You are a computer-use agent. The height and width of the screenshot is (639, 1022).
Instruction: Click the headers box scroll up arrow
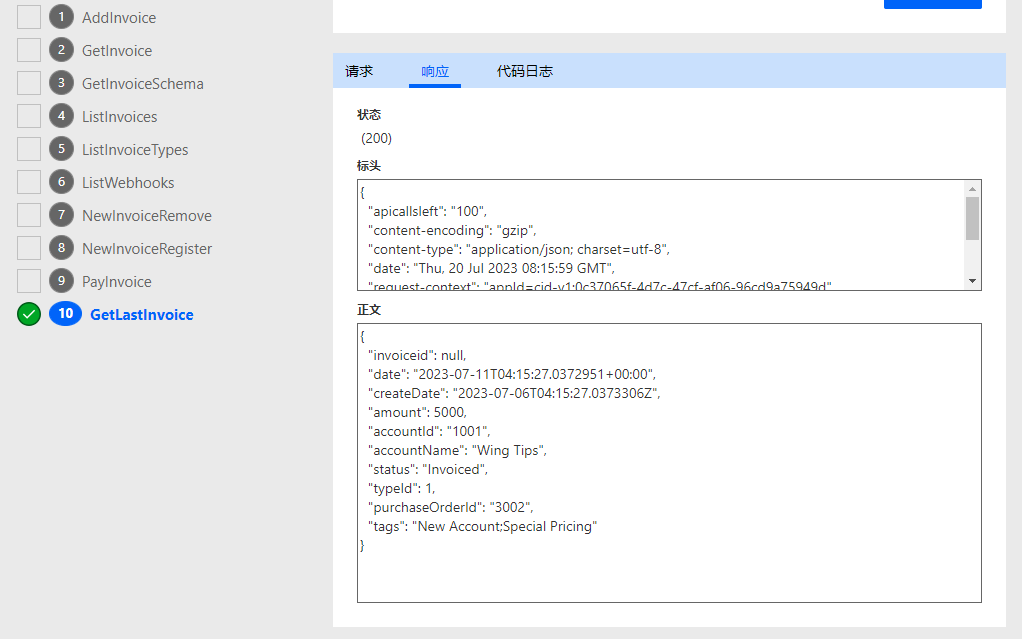(972, 189)
